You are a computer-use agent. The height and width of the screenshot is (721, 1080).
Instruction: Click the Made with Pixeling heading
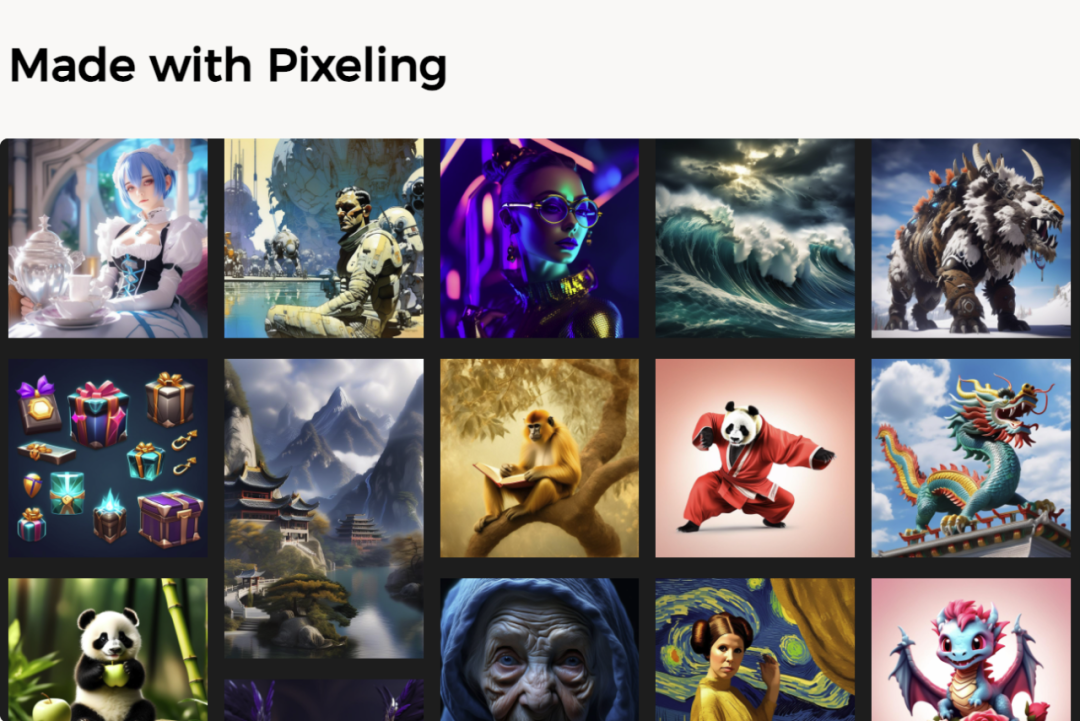point(228,67)
